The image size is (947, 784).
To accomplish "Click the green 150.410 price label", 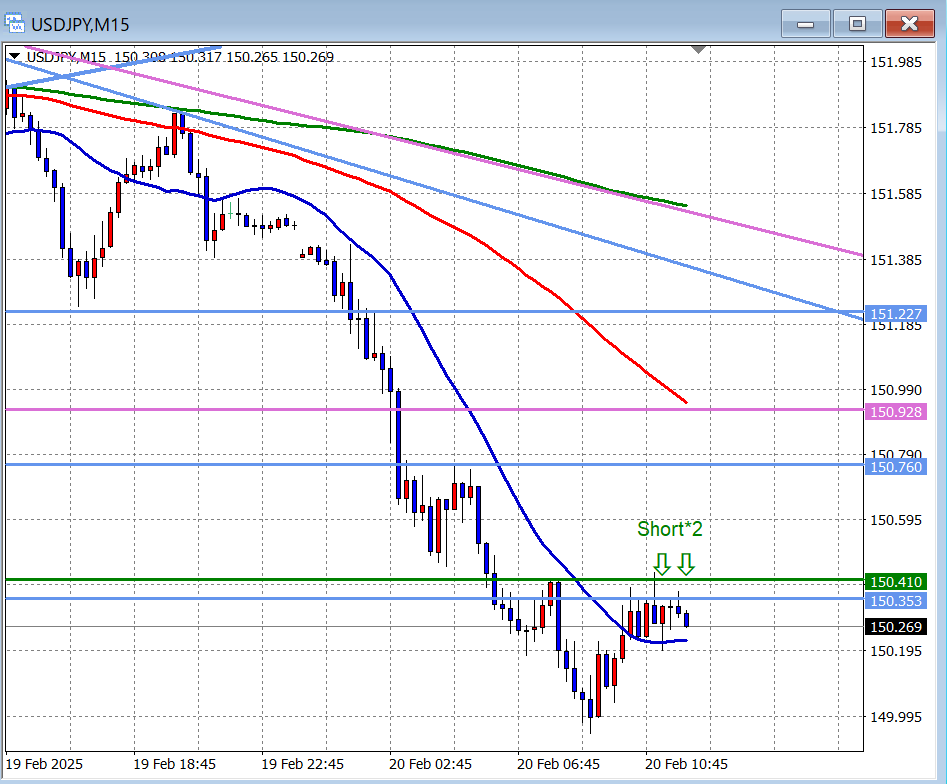I will 896,581.
